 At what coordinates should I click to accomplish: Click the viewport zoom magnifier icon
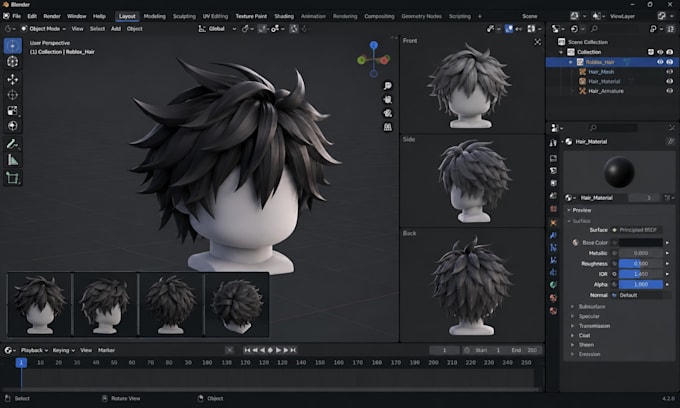point(387,86)
